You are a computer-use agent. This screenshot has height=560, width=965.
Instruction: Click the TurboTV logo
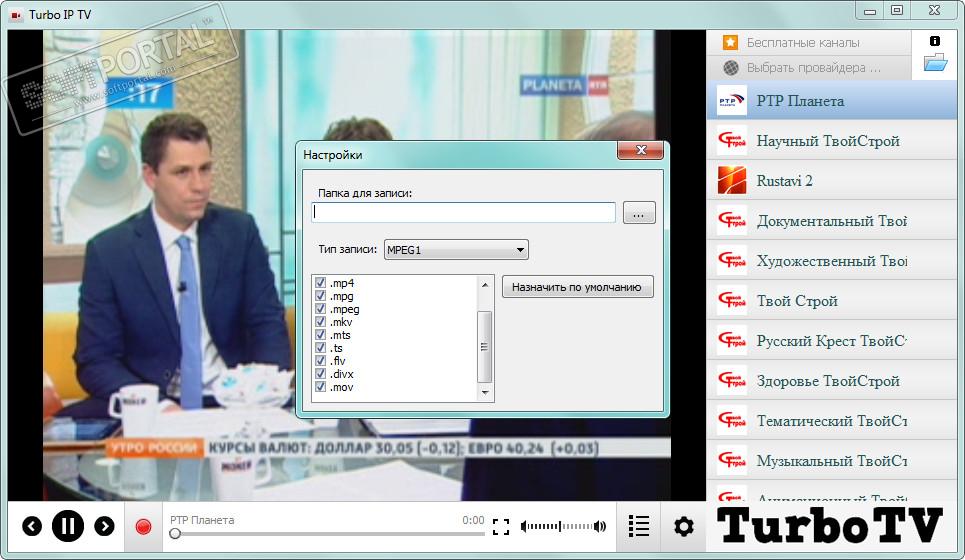coord(830,526)
